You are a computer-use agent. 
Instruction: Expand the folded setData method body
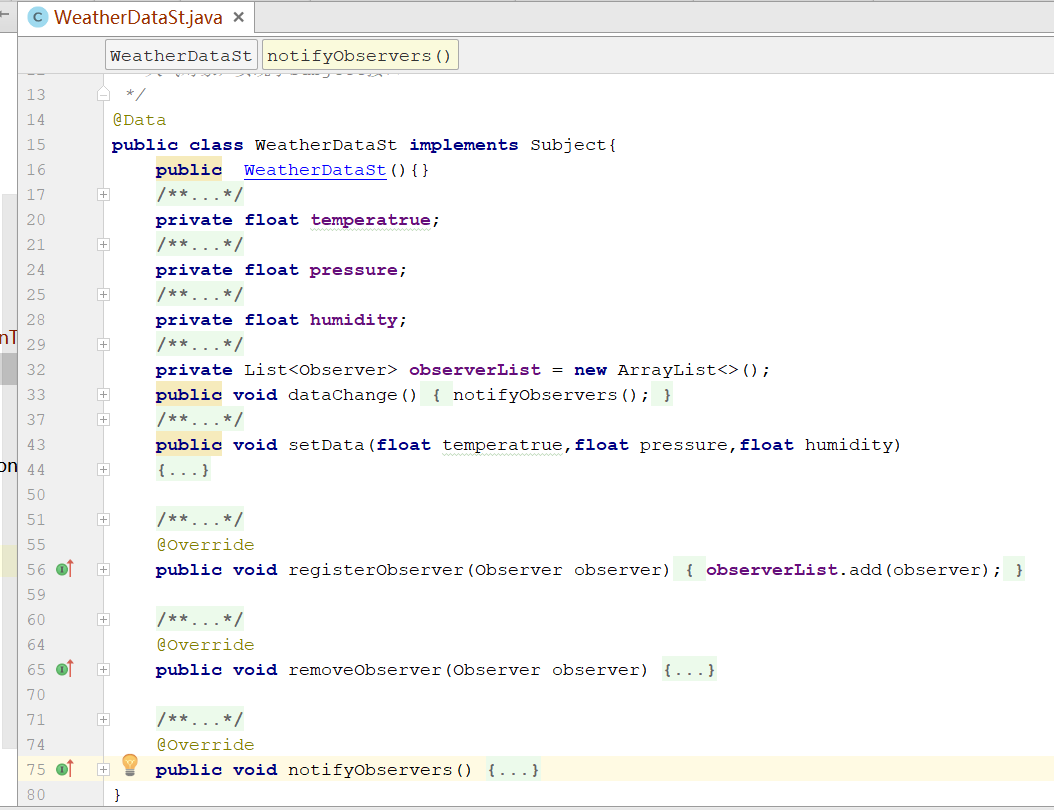103,469
